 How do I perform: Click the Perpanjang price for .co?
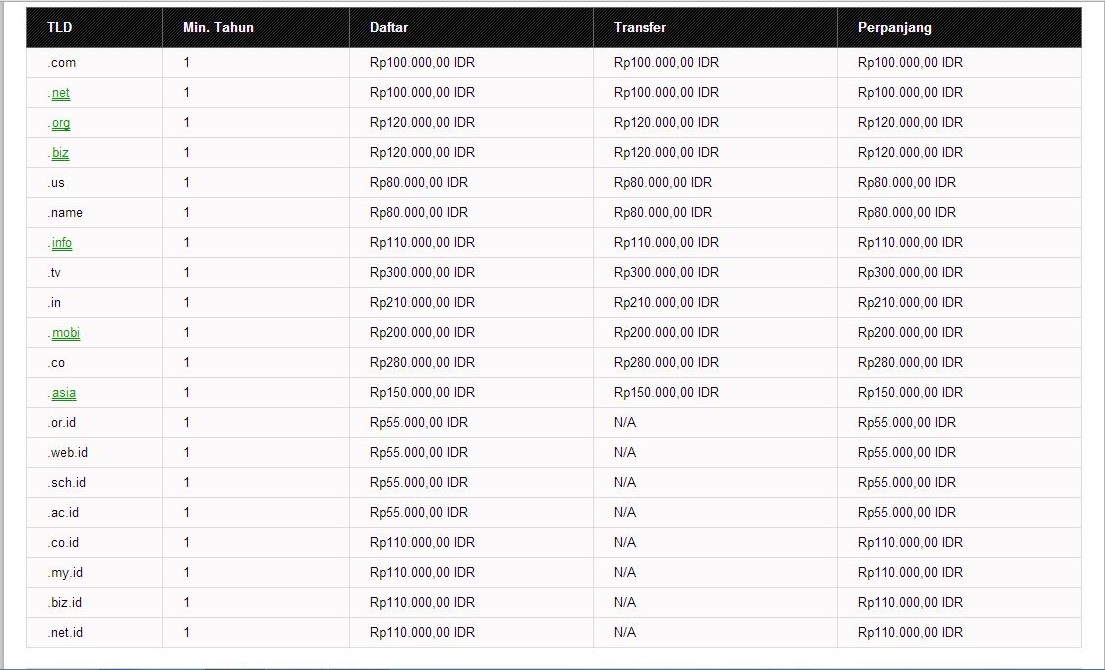[x=910, y=363]
